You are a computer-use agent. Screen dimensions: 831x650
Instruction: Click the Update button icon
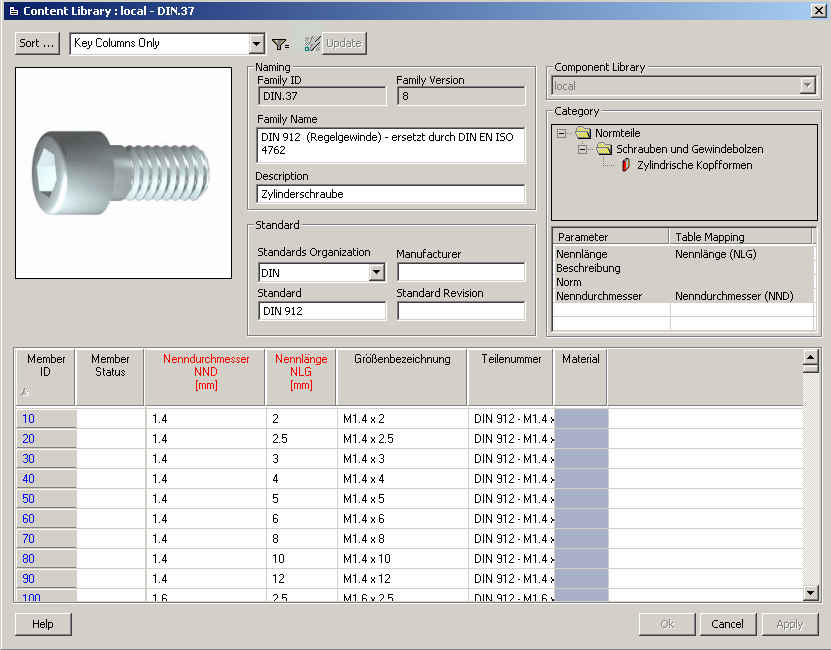coord(313,44)
